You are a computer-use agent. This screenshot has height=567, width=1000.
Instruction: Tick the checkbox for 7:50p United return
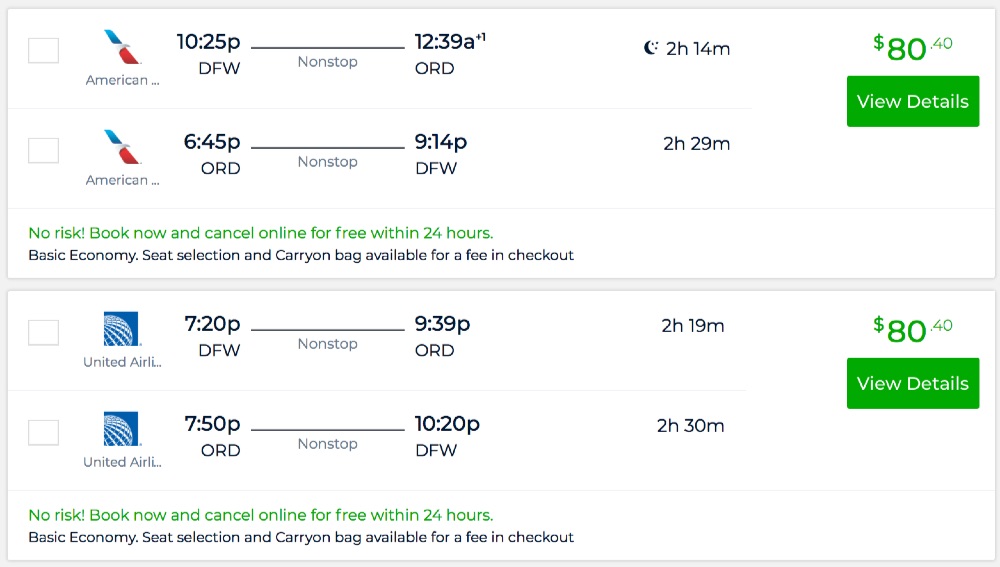point(44,432)
